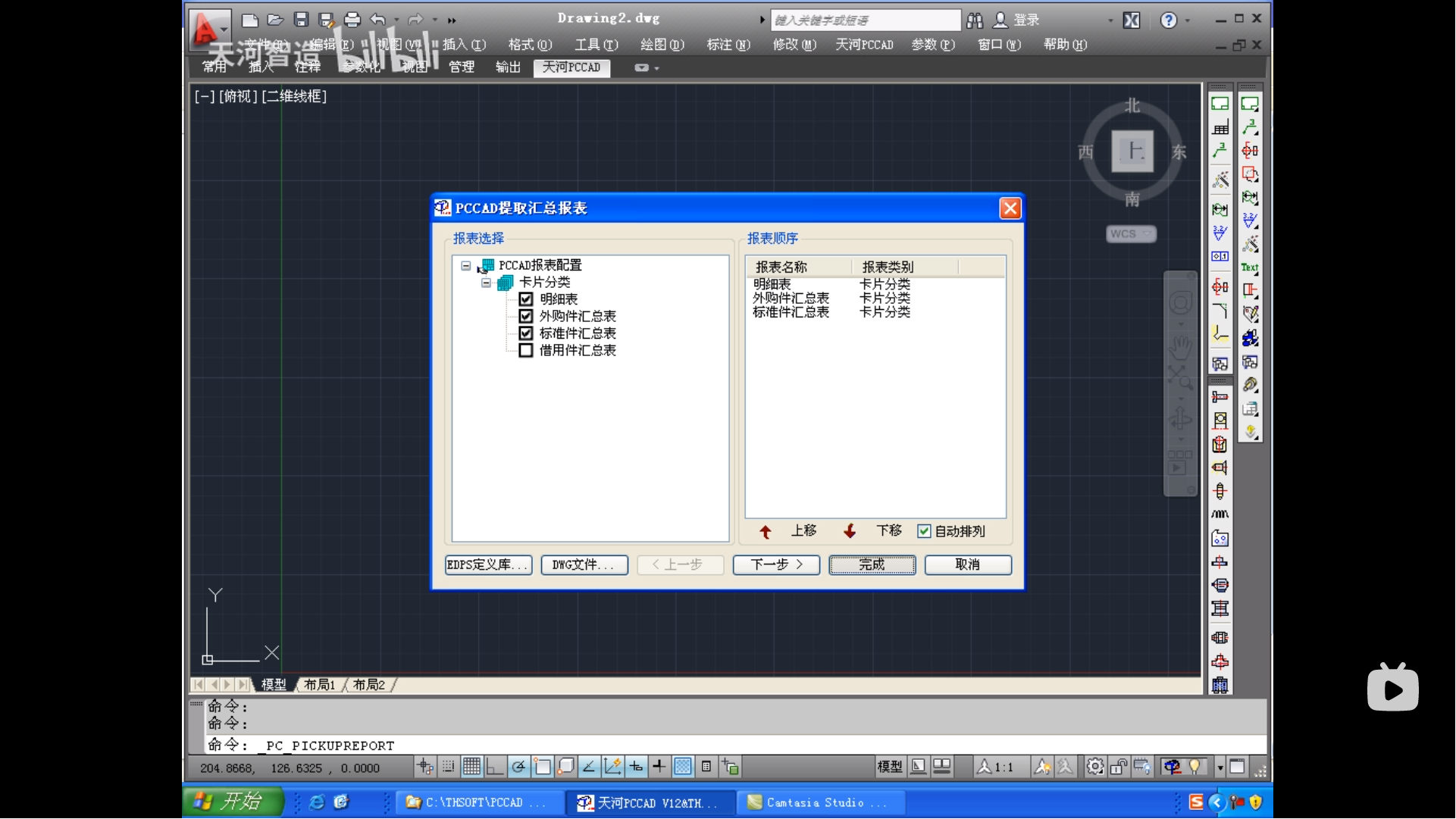
Task: Collapse the 卡片分类 tree node
Action: click(x=487, y=283)
